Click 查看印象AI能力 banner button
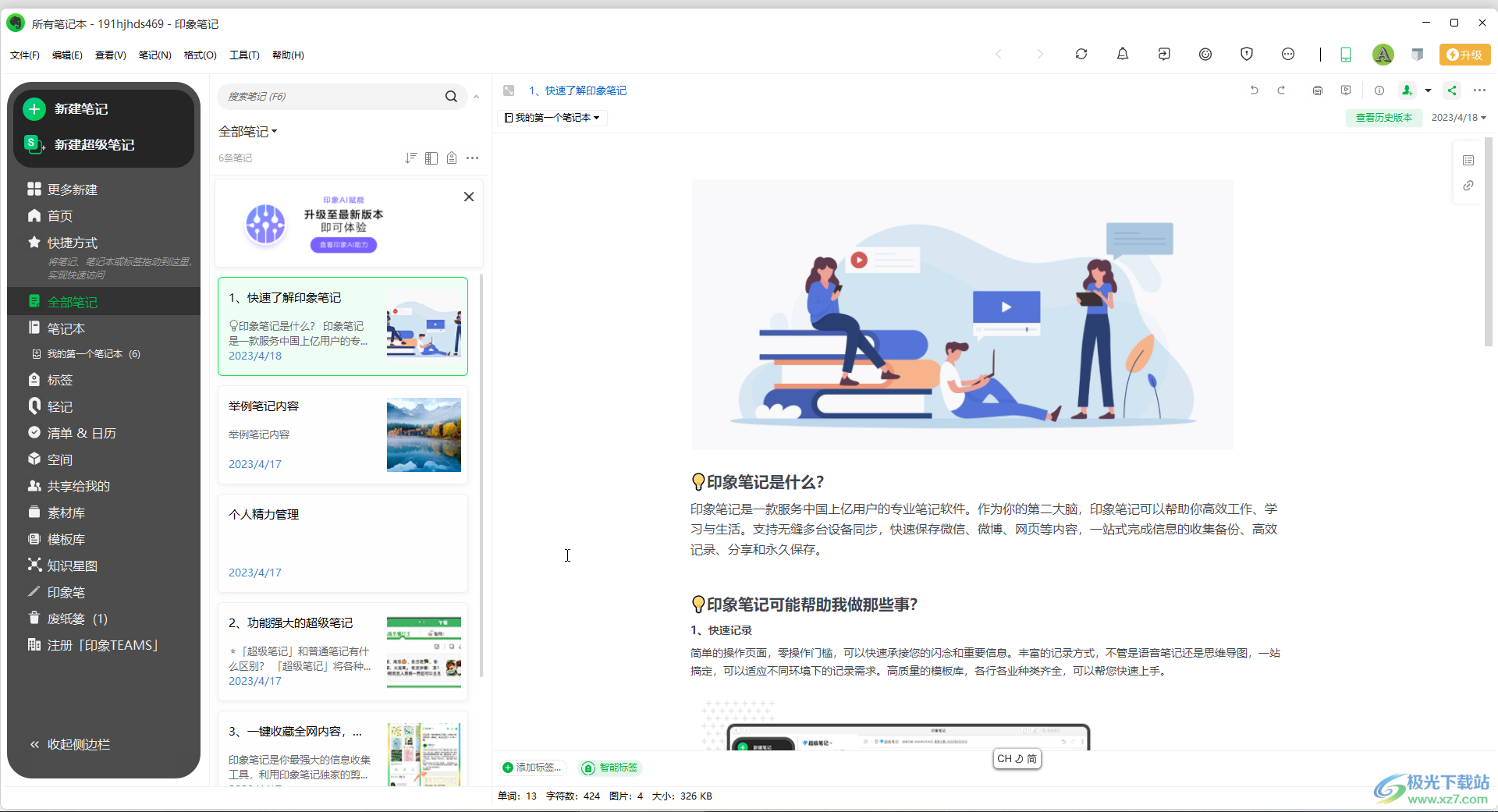The height and width of the screenshot is (812, 1498). [x=343, y=245]
